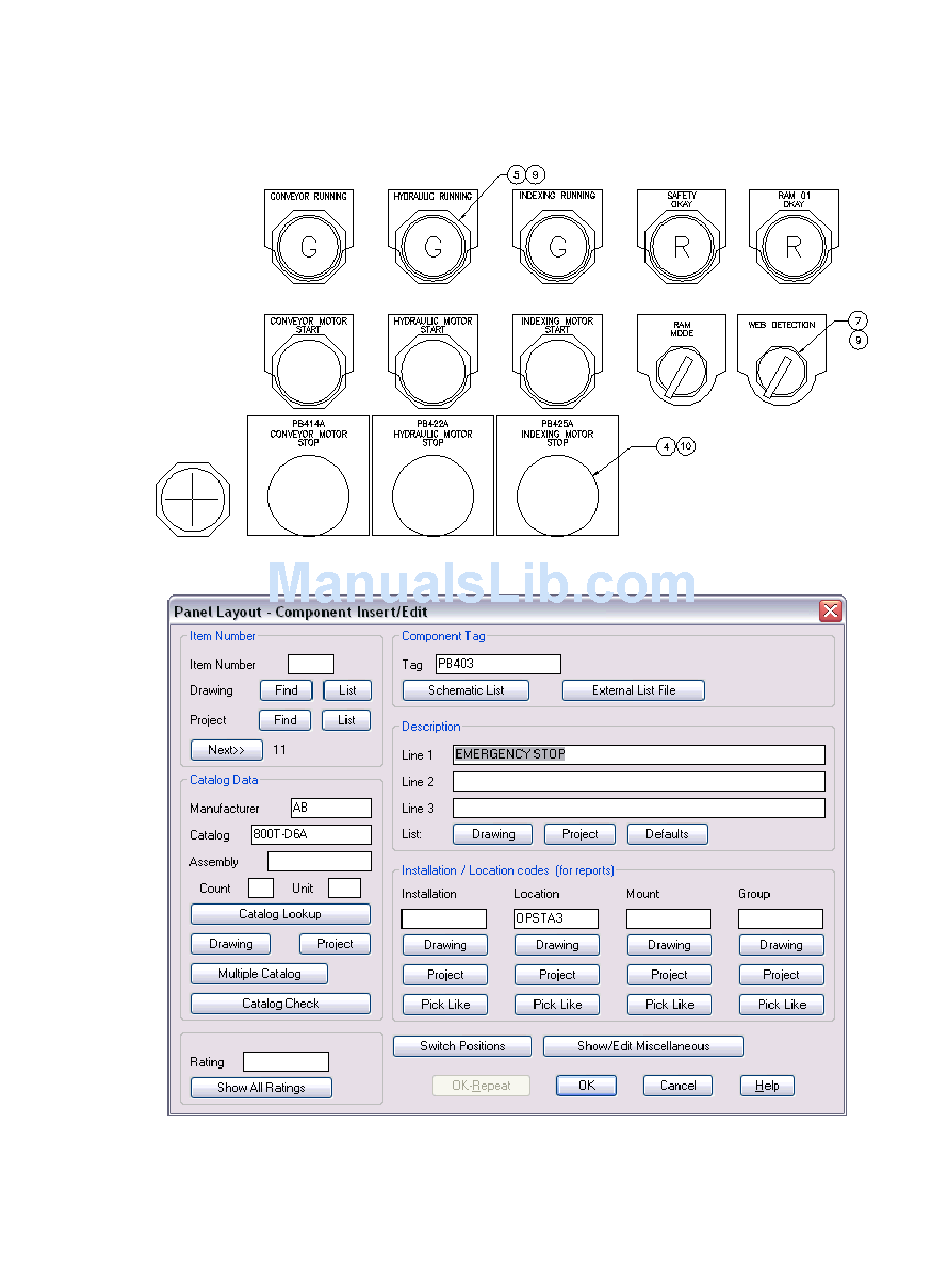This screenshot has width=950, height=1274.
Task: Click Drawing button in Description List row
Action: (x=494, y=834)
